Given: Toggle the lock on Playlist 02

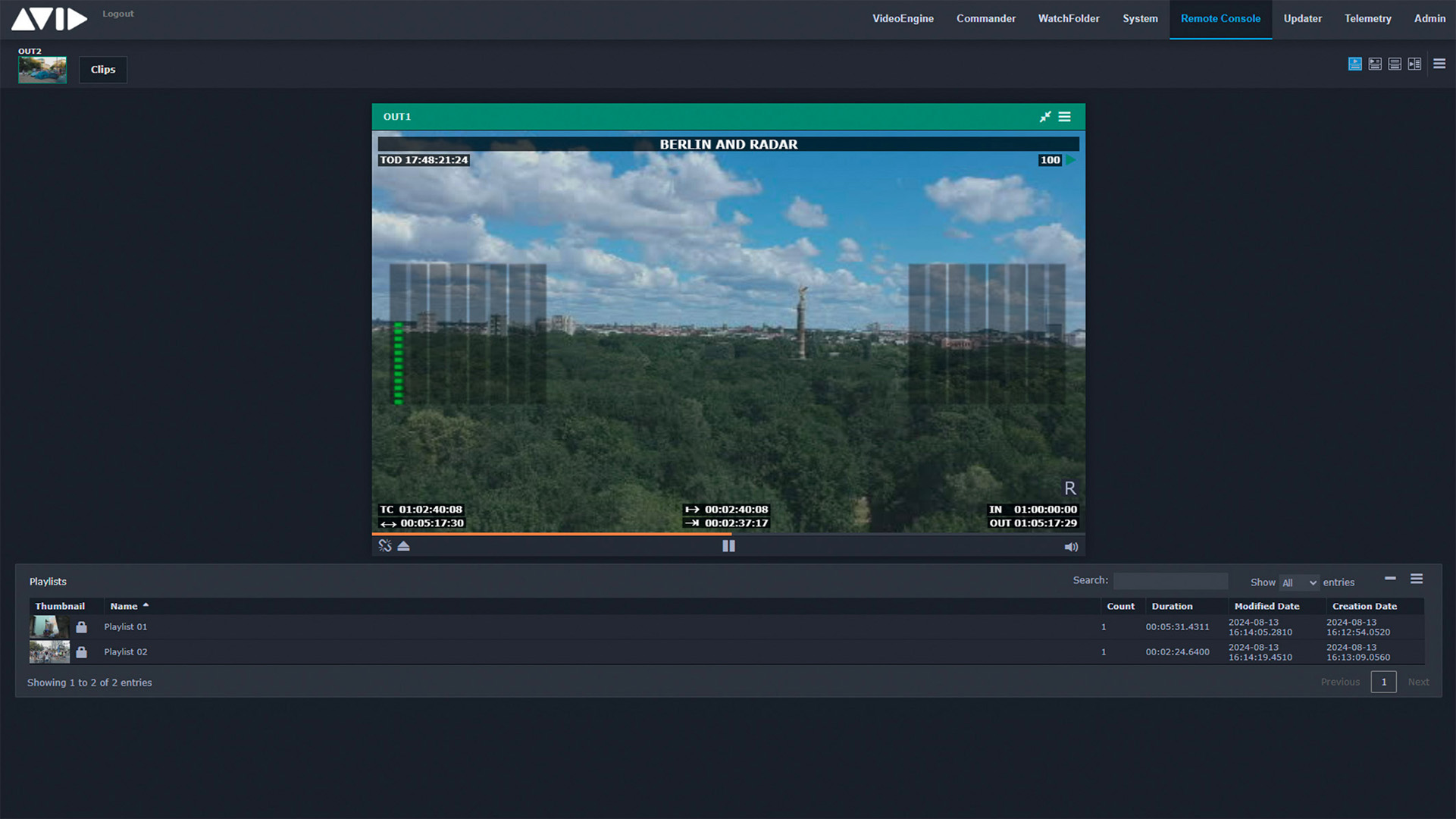Looking at the screenshot, I should [x=82, y=651].
